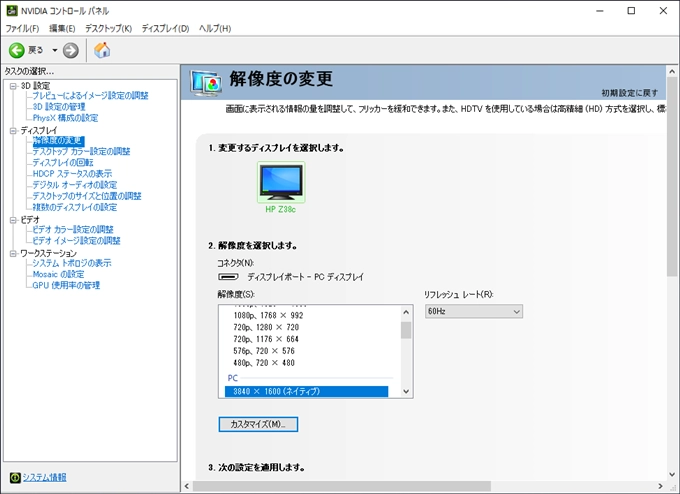Click the システム情報 green info icon

pyautogui.click(x=15, y=477)
